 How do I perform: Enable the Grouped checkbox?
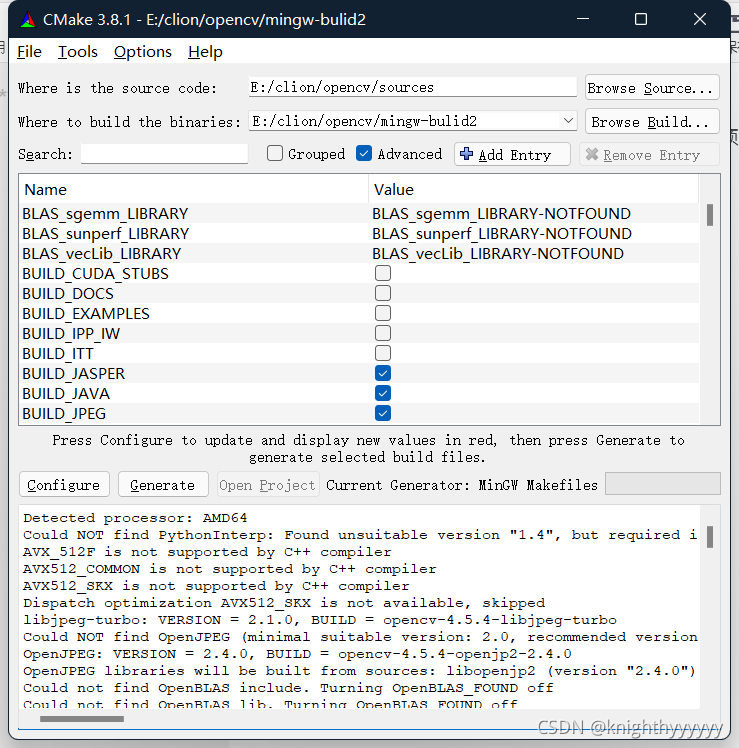coord(275,153)
